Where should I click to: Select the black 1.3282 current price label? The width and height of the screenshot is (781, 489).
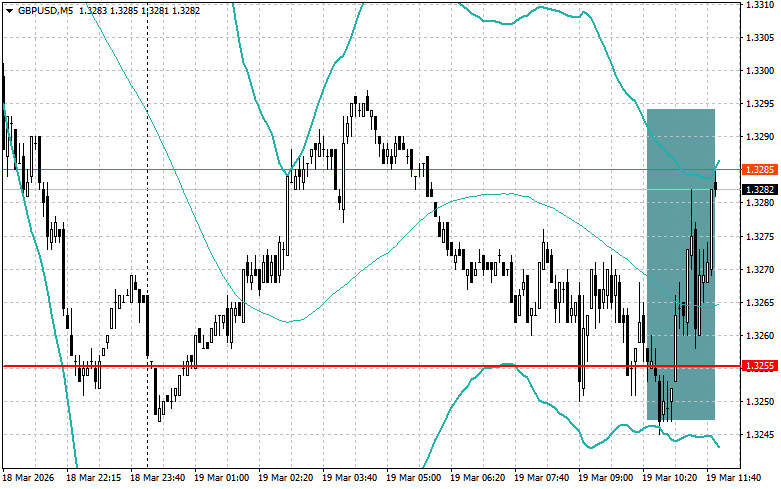(x=760, y=189)
